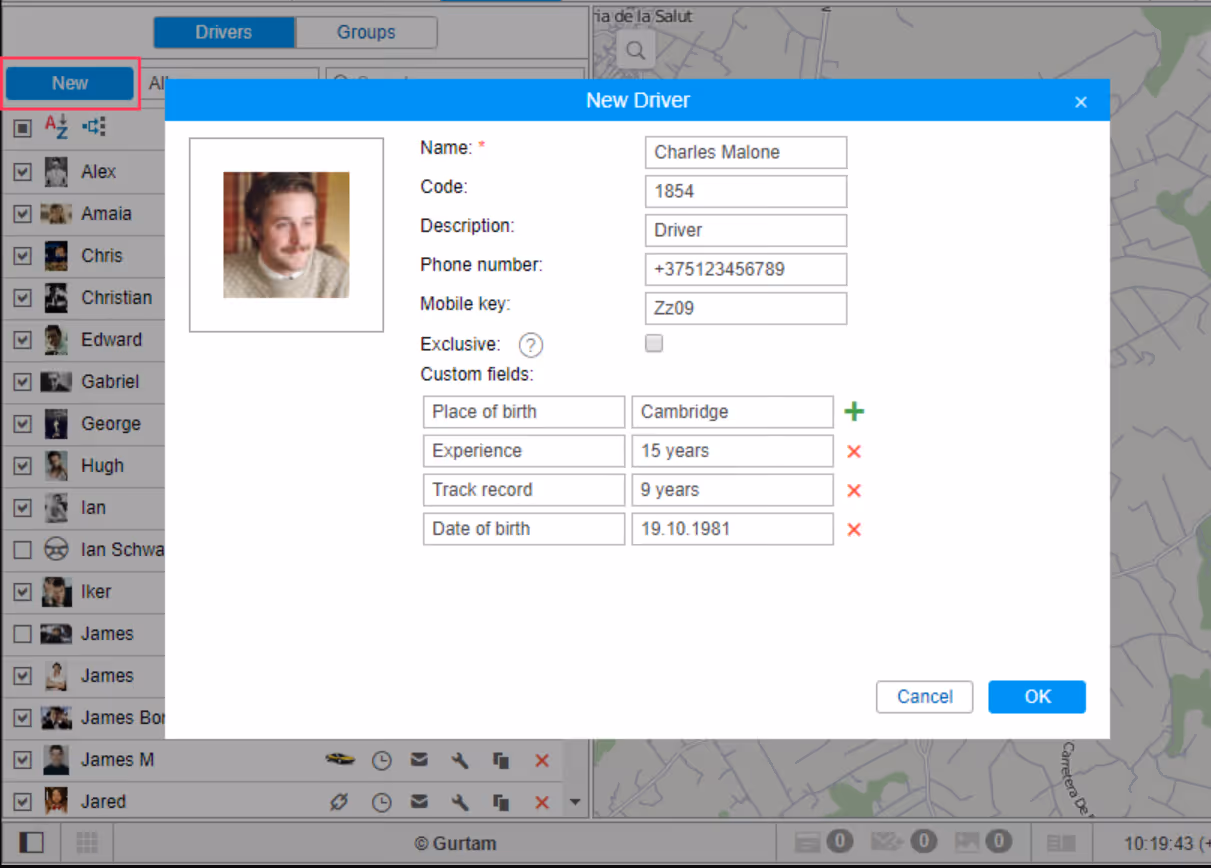Delete driver James M

(x=542, y=761)
